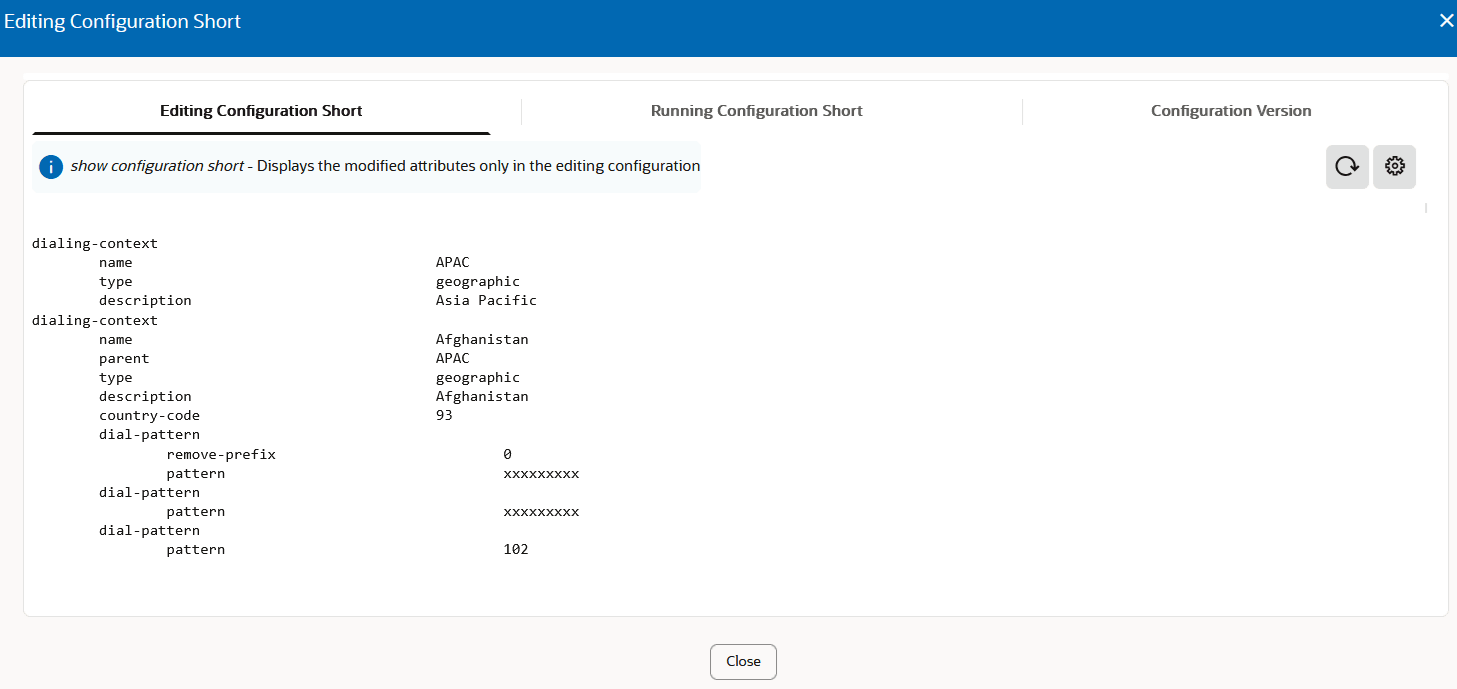Click the 'show configuration short' command text
The image size is (1457, 689).
[x=157, y=166]
